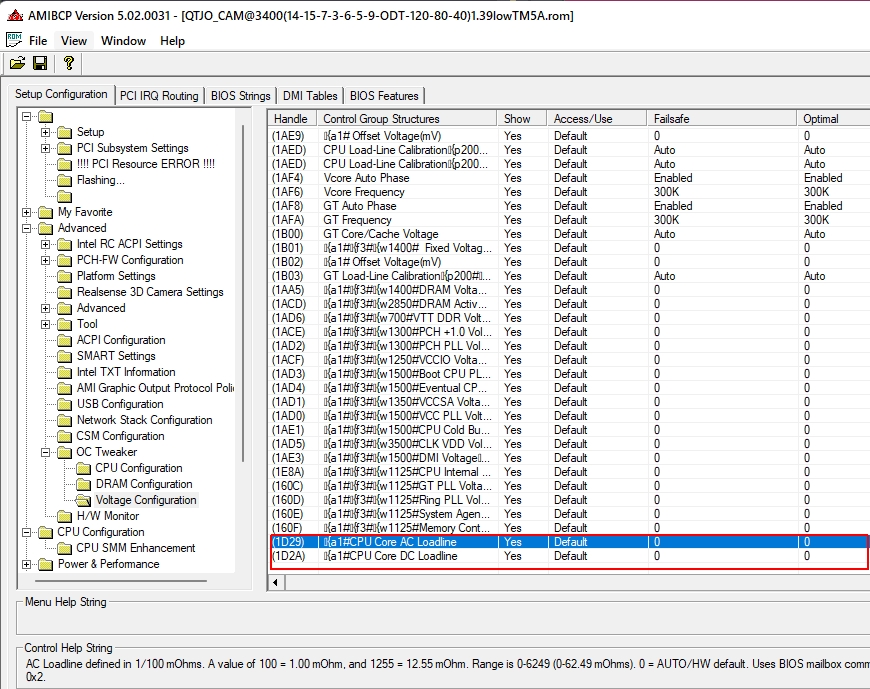
Task: Click the Optimal column header
Action: (x=833, y=119)
